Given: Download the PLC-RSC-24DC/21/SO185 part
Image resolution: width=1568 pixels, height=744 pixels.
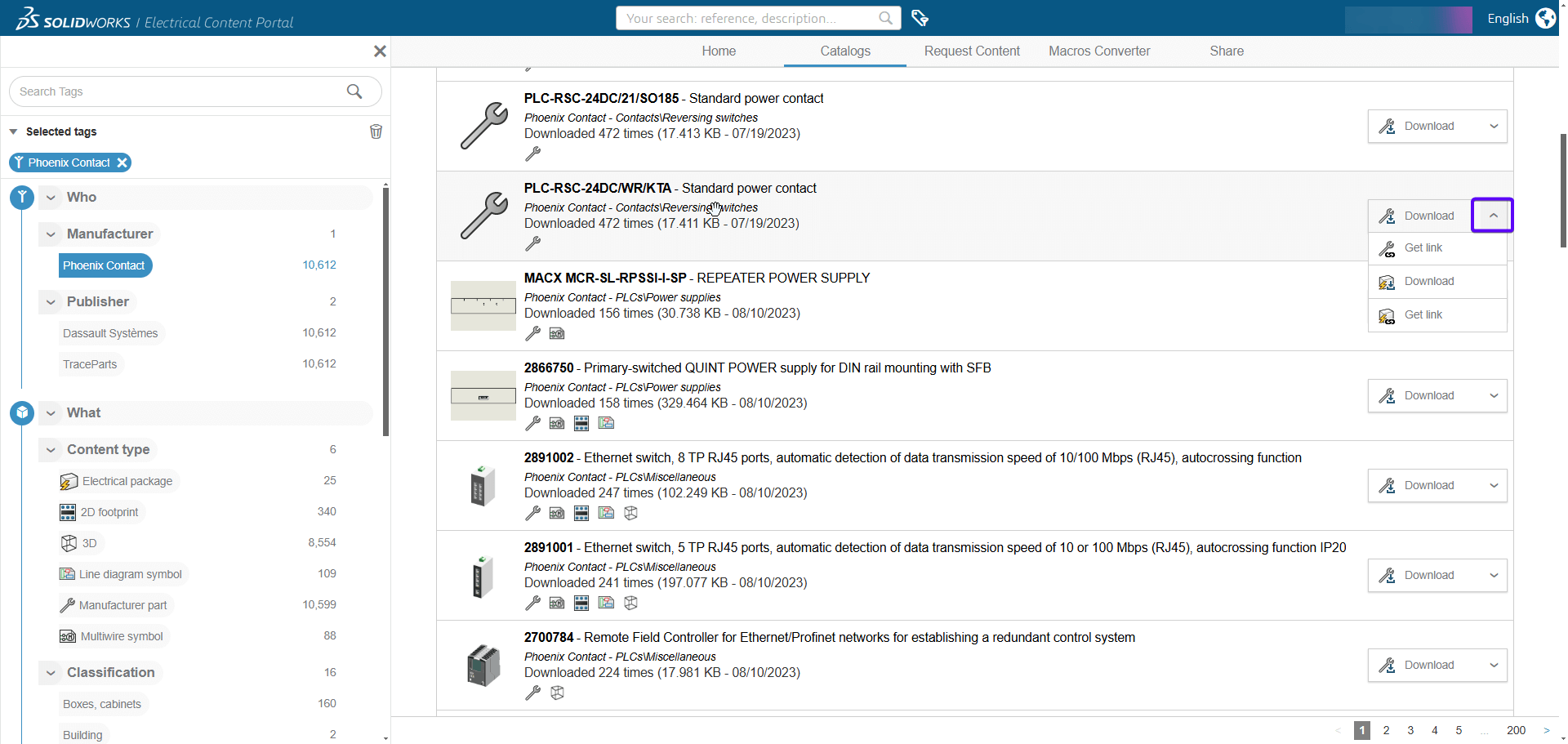Looking at the screenshot, I should (1423, 126).
